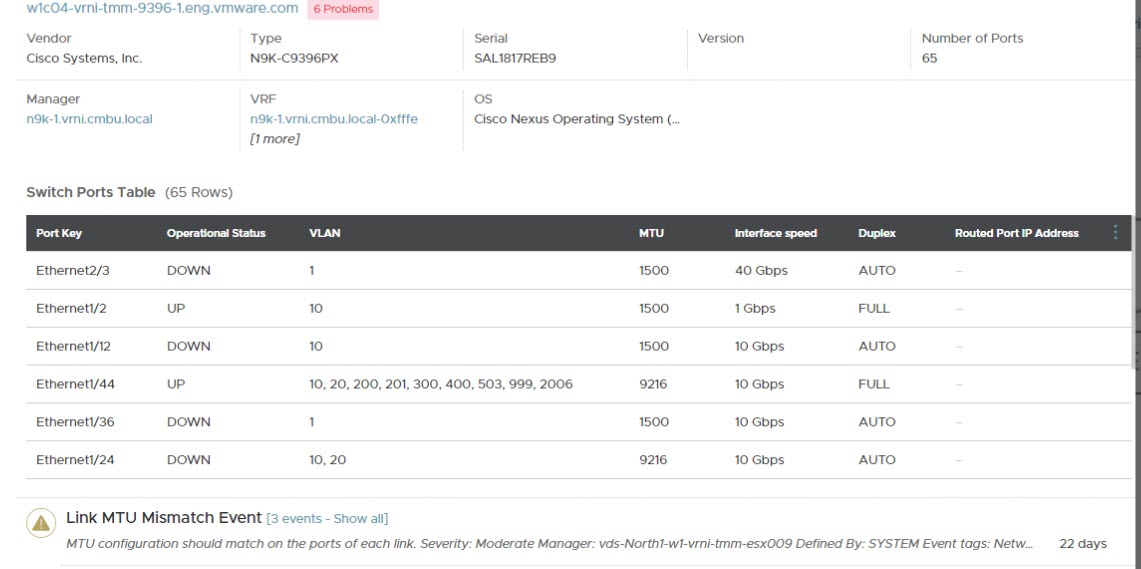The image size is (1141, 569).
Task: Open manager n9k-1.vrni.cmbu.local link
Action: 89,119
